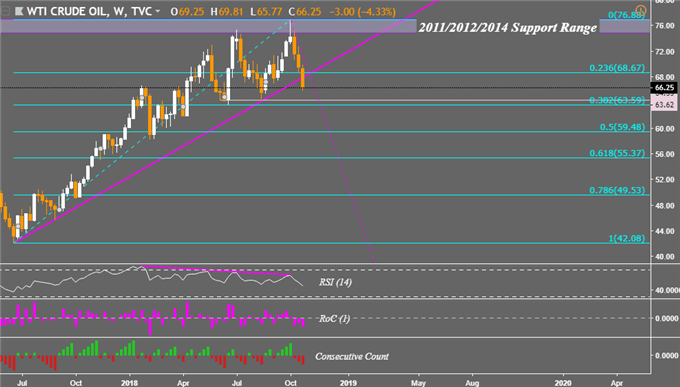
Task: Click the 2011/2012/2014 Support Range text
Action: pyautogui.click(x=507, y=27)
